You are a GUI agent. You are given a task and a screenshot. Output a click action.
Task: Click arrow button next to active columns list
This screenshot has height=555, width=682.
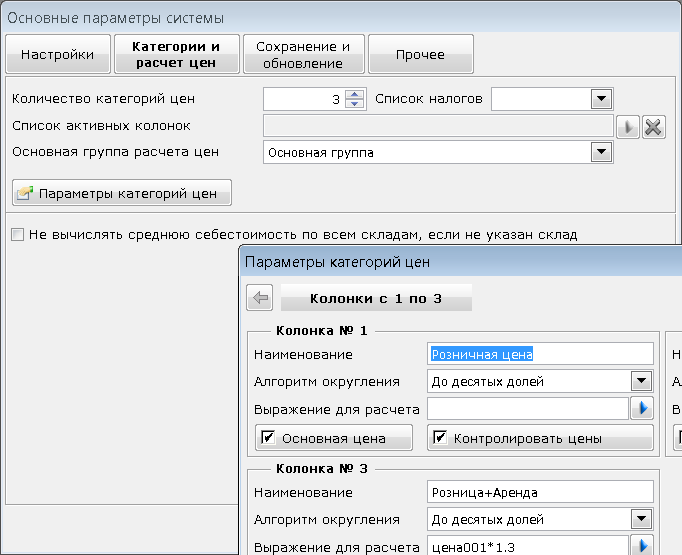(628, 127)
